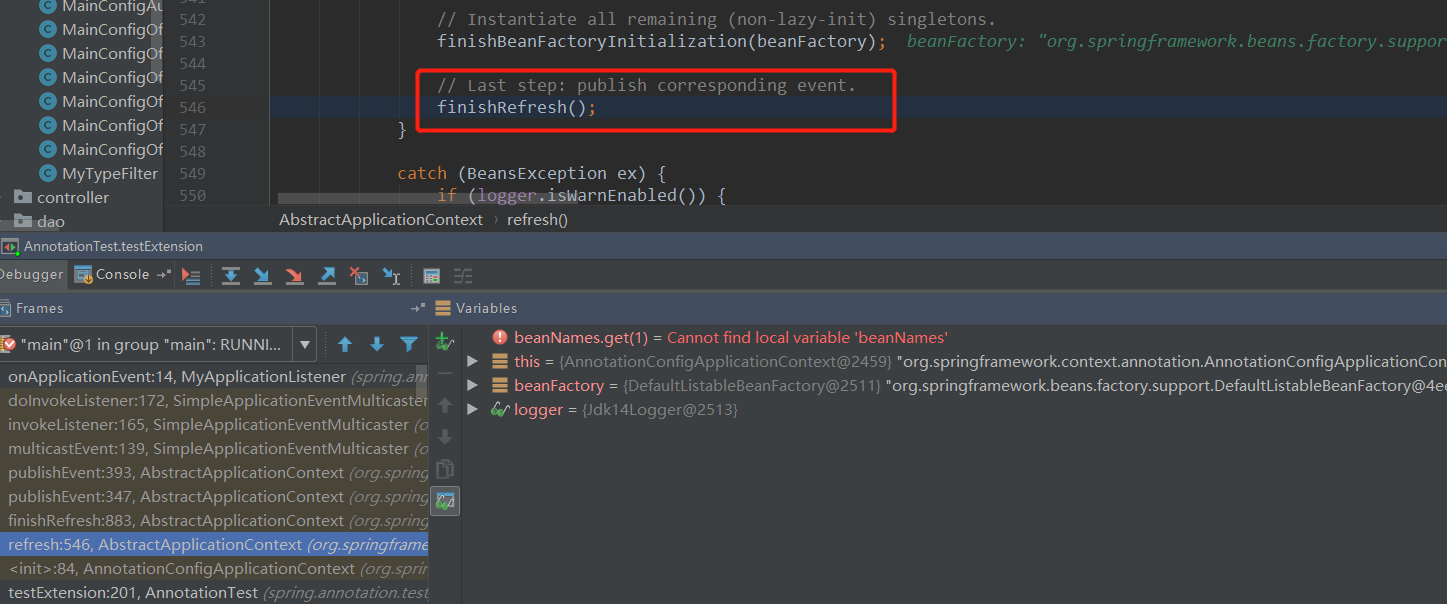Select finishRefresh:883 stack frame

coord(214,521)
